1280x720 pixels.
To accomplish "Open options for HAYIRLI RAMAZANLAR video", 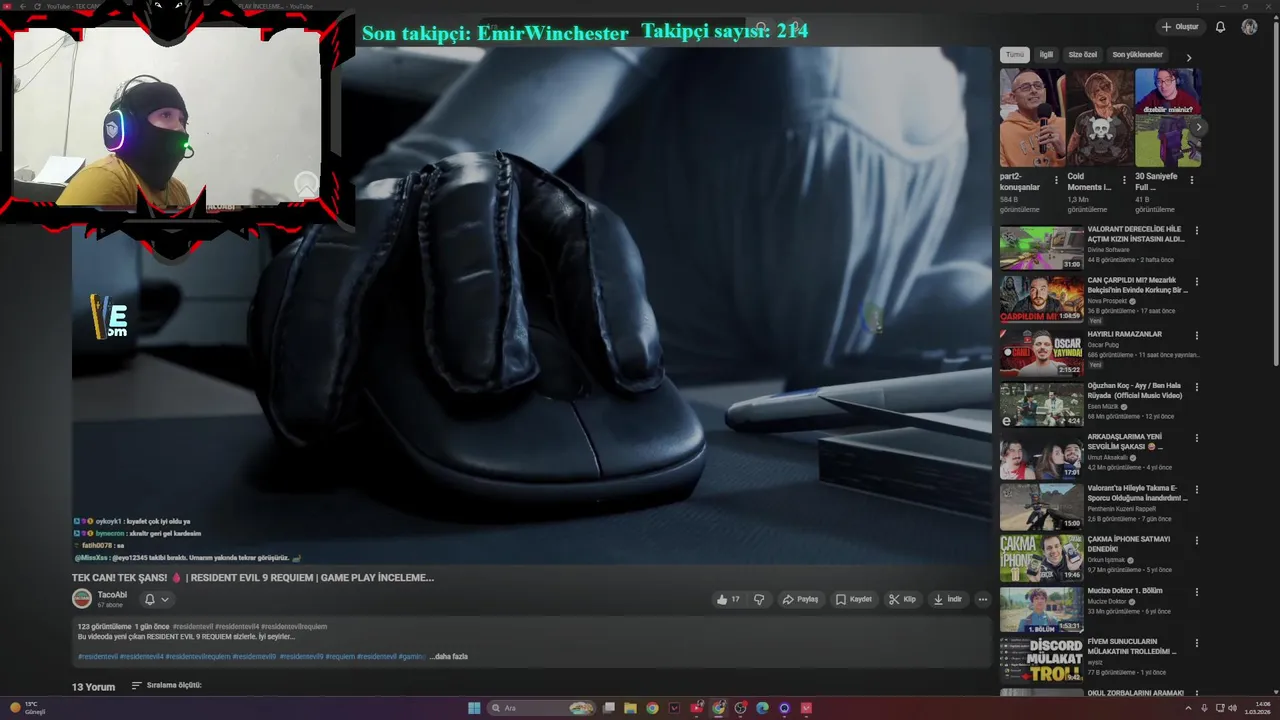I will [1196, 334].
